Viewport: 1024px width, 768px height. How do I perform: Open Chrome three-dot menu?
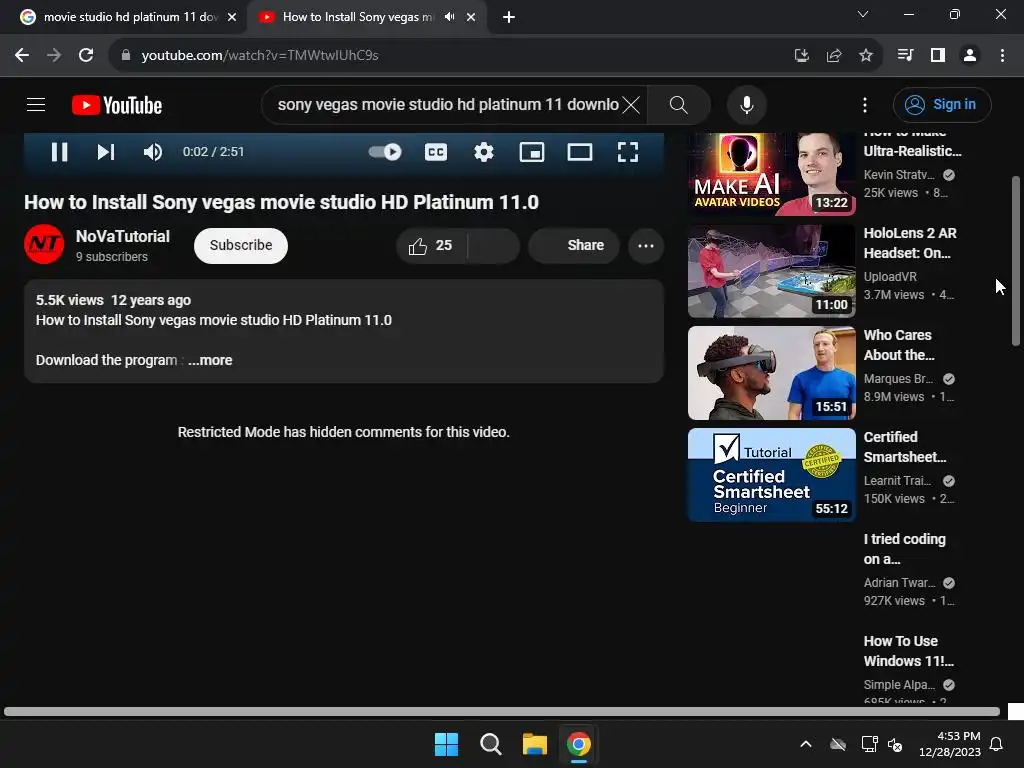coord(1002,56)
